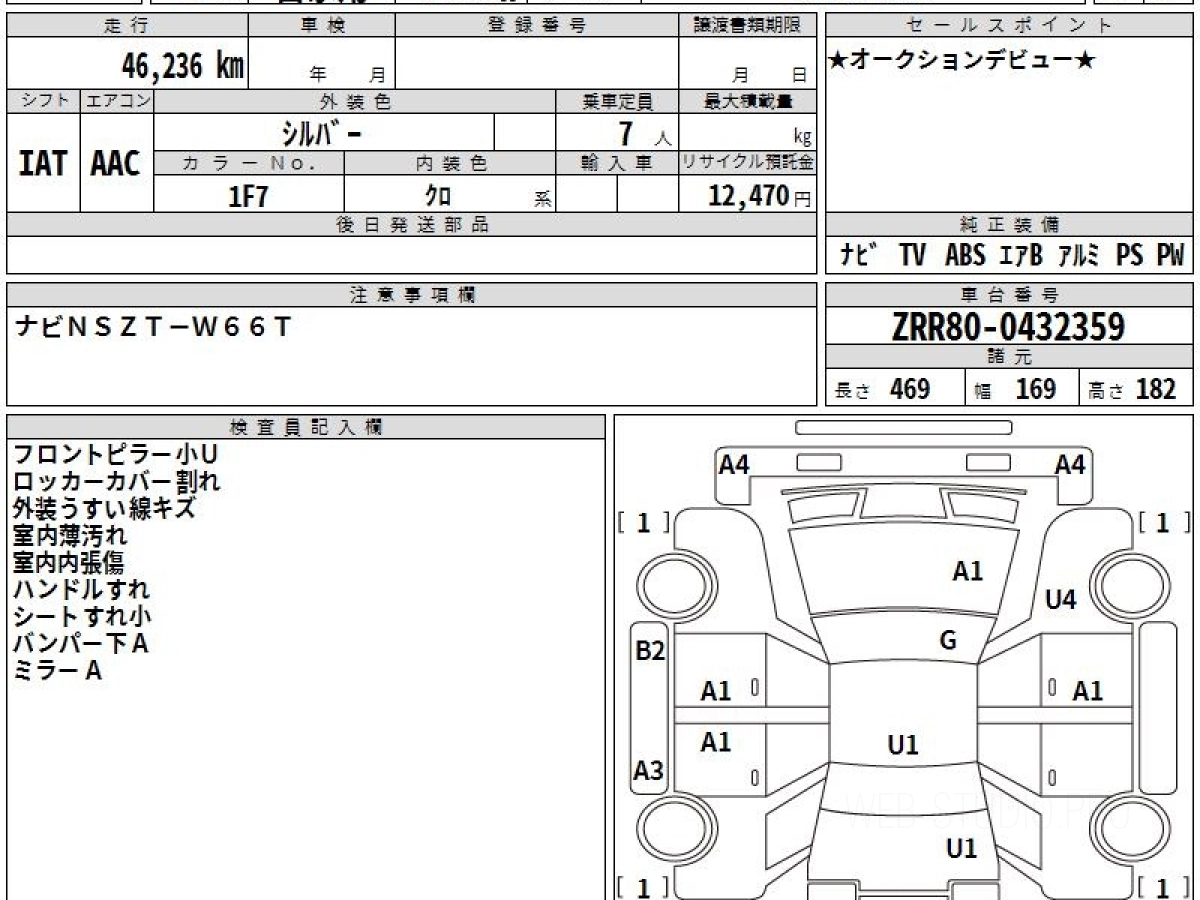
Task: Click the seating capacity value 7 人
Action: (x=644, y=134)
